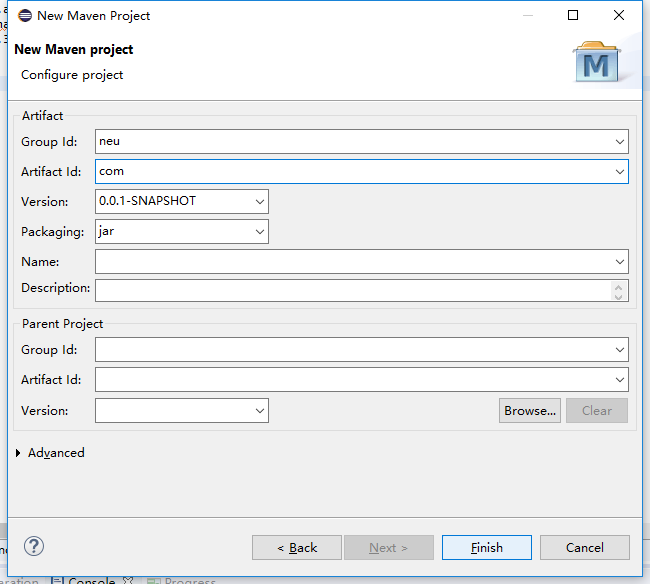Open Parent Project Artifact Id dropdown arrow

pyautogui.click(x=620, y=380)
